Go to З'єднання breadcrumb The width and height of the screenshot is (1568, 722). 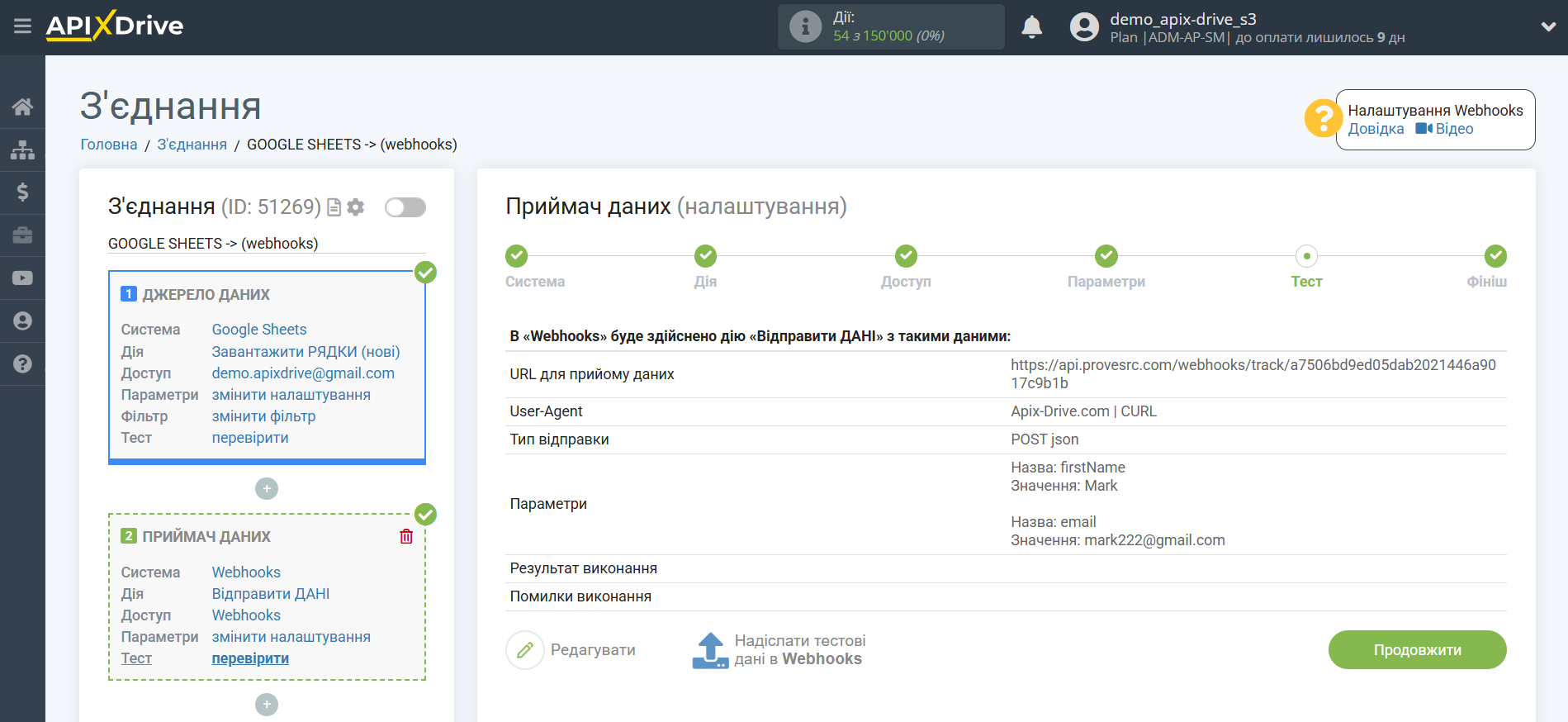(x=192, y=145)
